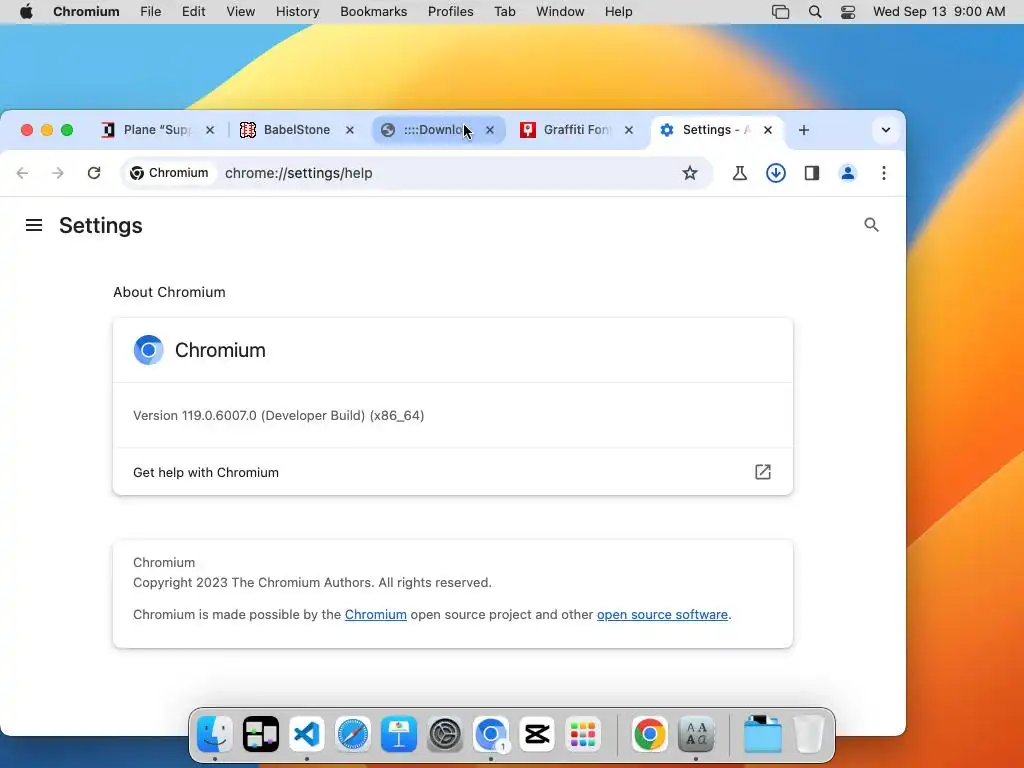Screen dimensions: 1024x768
Task: Close the Settings tab
Action: [x=768, y=130]
